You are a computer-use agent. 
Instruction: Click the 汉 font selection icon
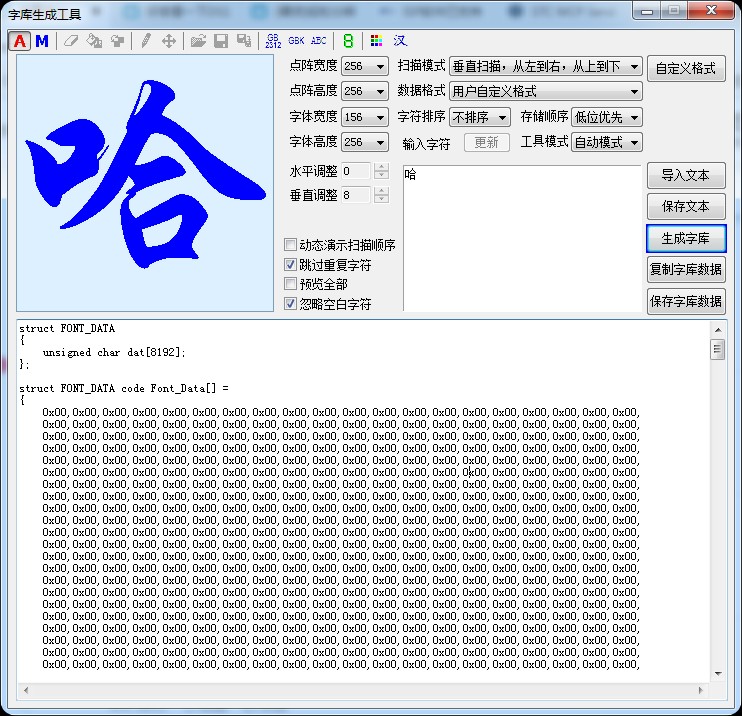tap(400, 41)
